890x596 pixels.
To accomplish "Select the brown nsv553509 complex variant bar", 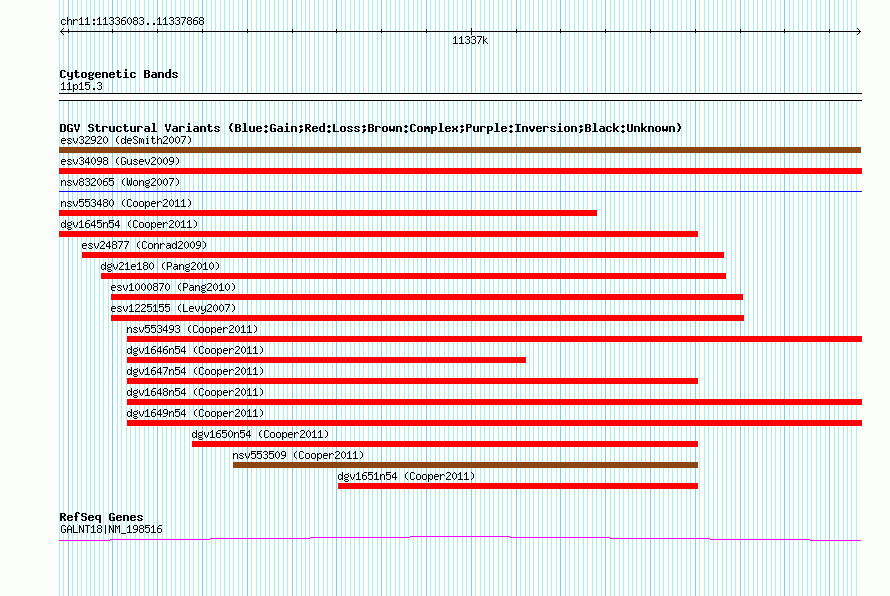I will coord(465,465).
